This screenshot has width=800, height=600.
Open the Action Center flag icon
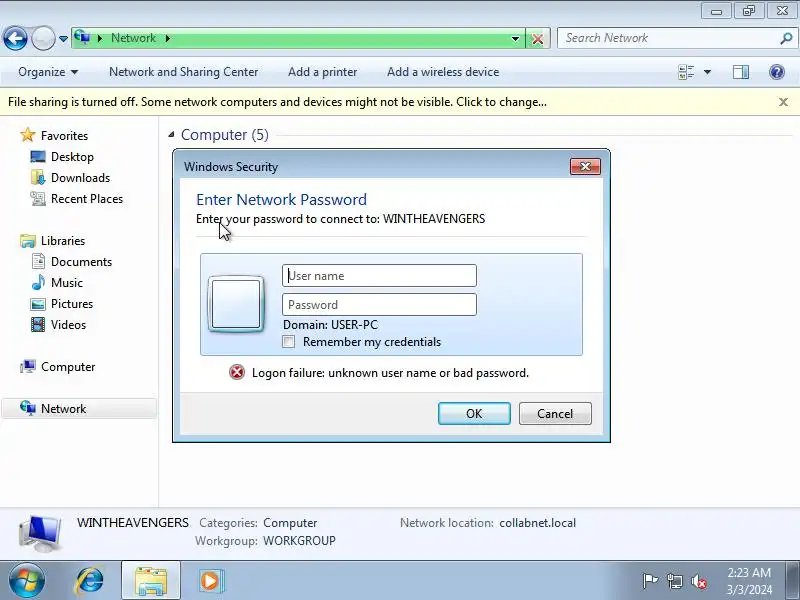649,581
